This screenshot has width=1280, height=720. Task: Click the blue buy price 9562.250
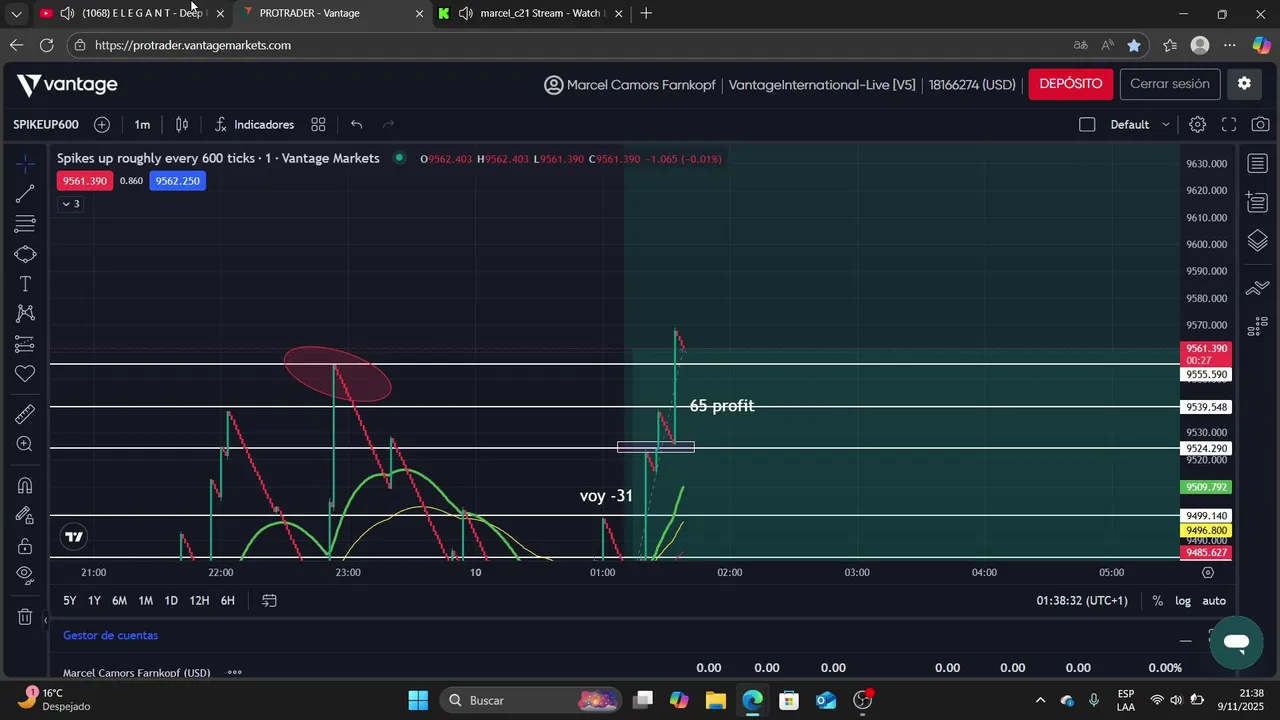(x=177, y=181)
